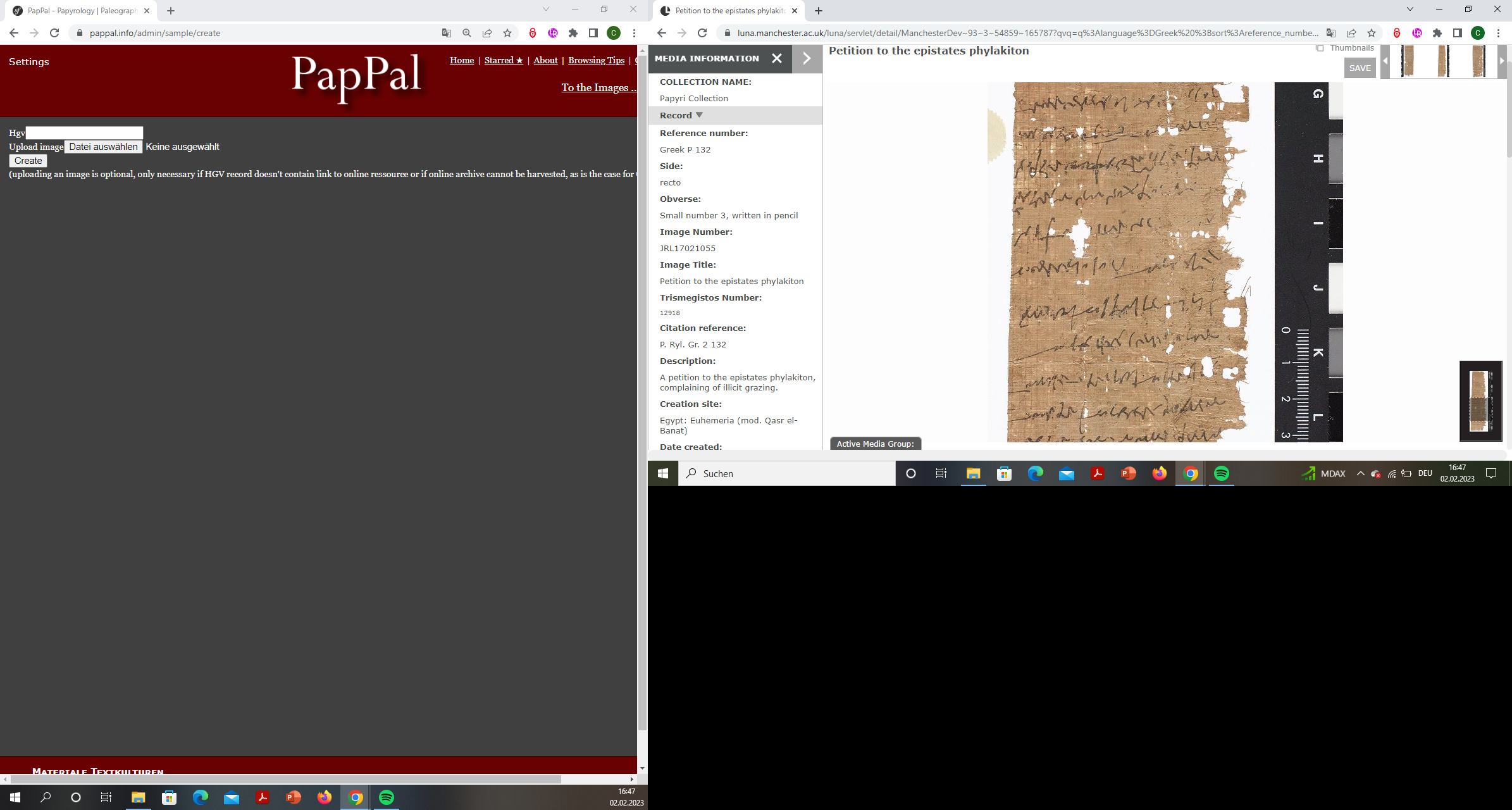Tick the Thumbnails checkbox
The width and height of the screenshot is (1512, 810).
tap(1320, 48)
